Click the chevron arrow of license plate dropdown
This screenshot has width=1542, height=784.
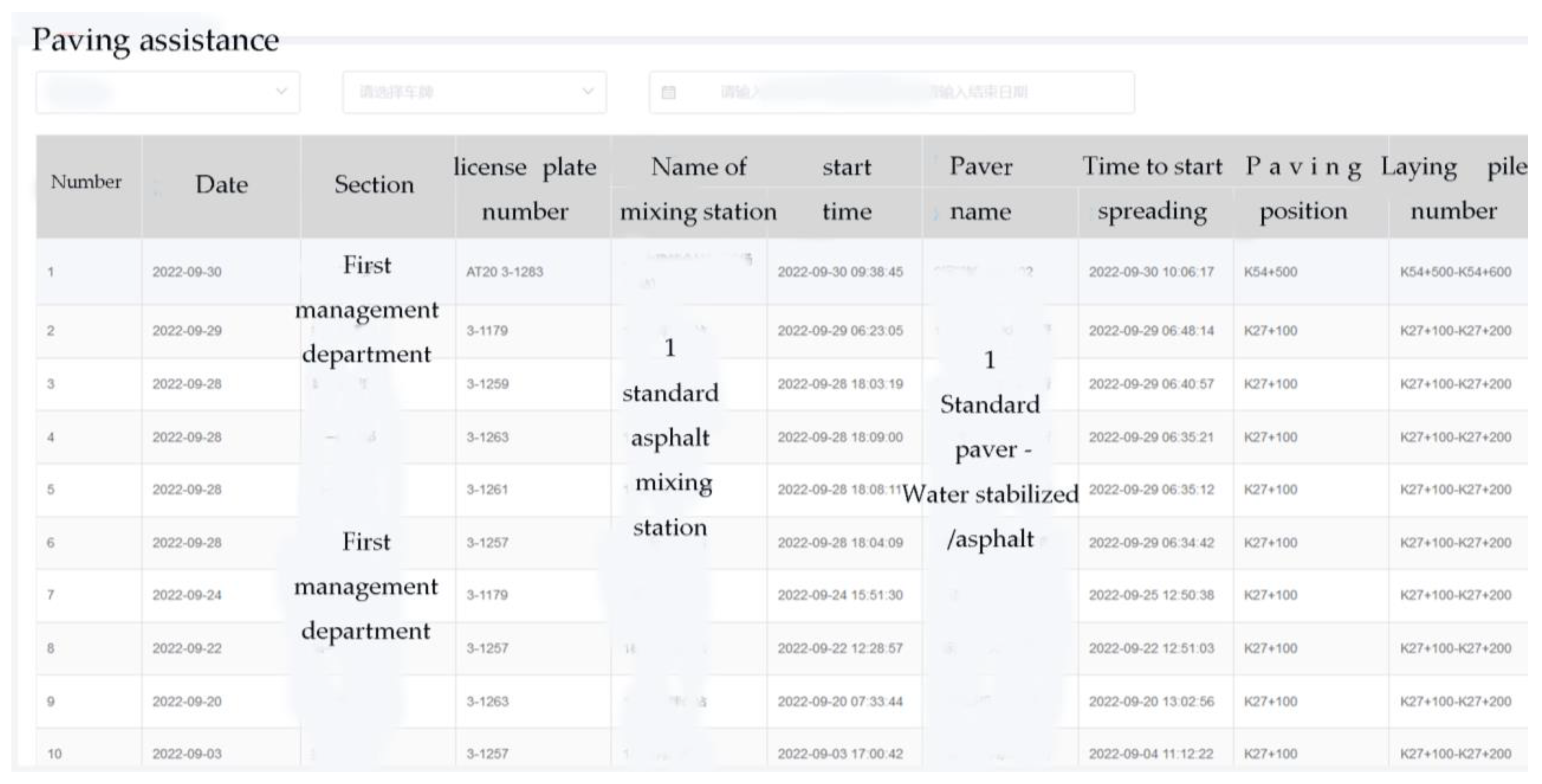[588, 91]
